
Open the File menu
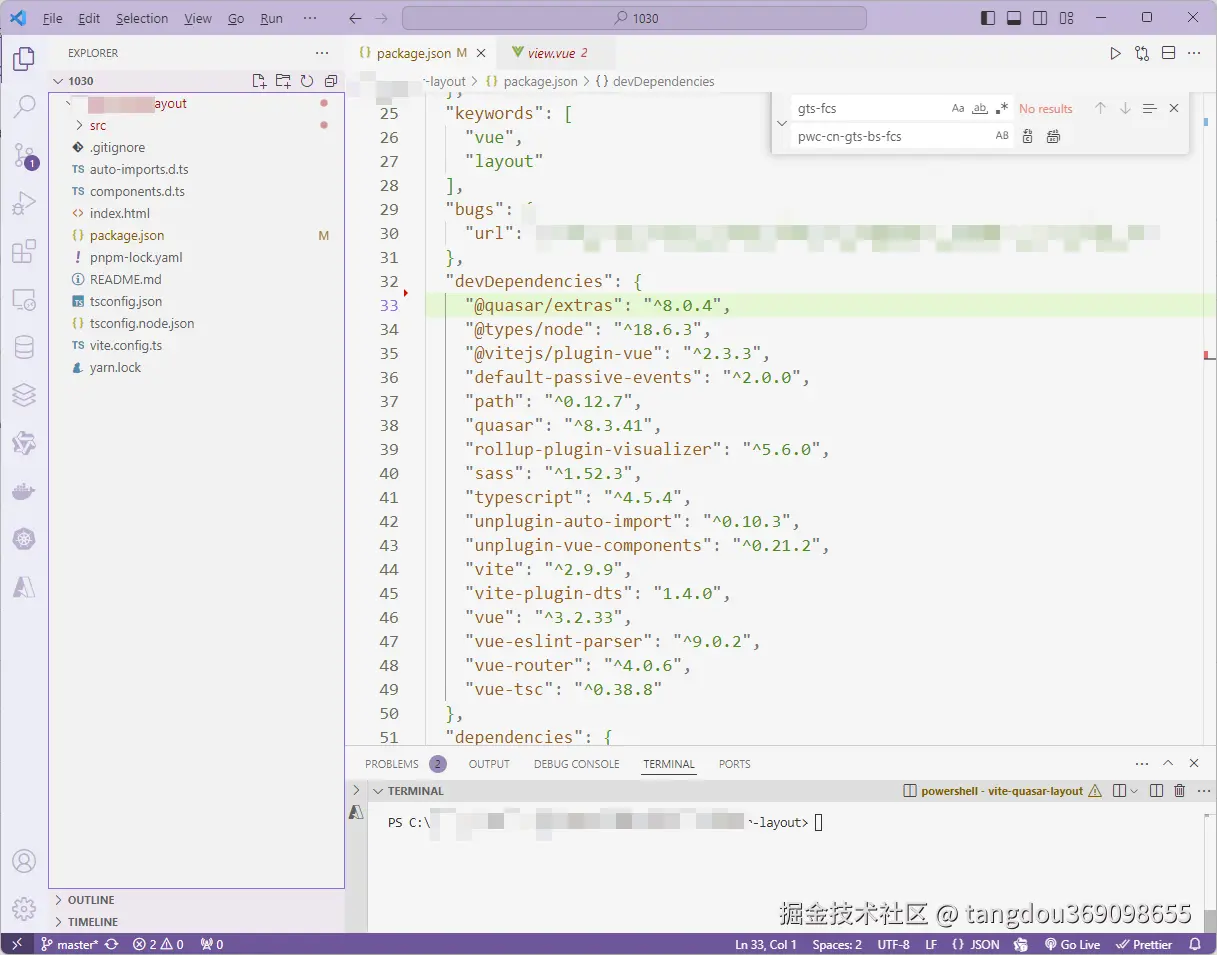coord(53,18)
